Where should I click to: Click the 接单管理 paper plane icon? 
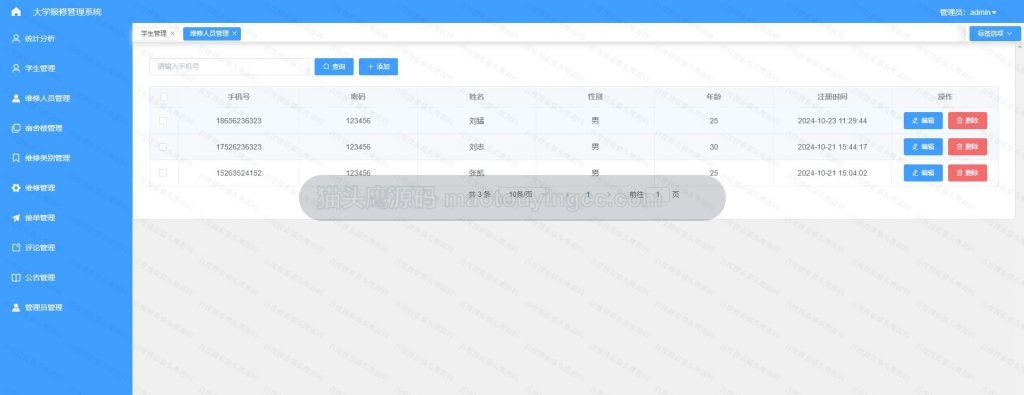pyautogui.click(x=16, y=218)
